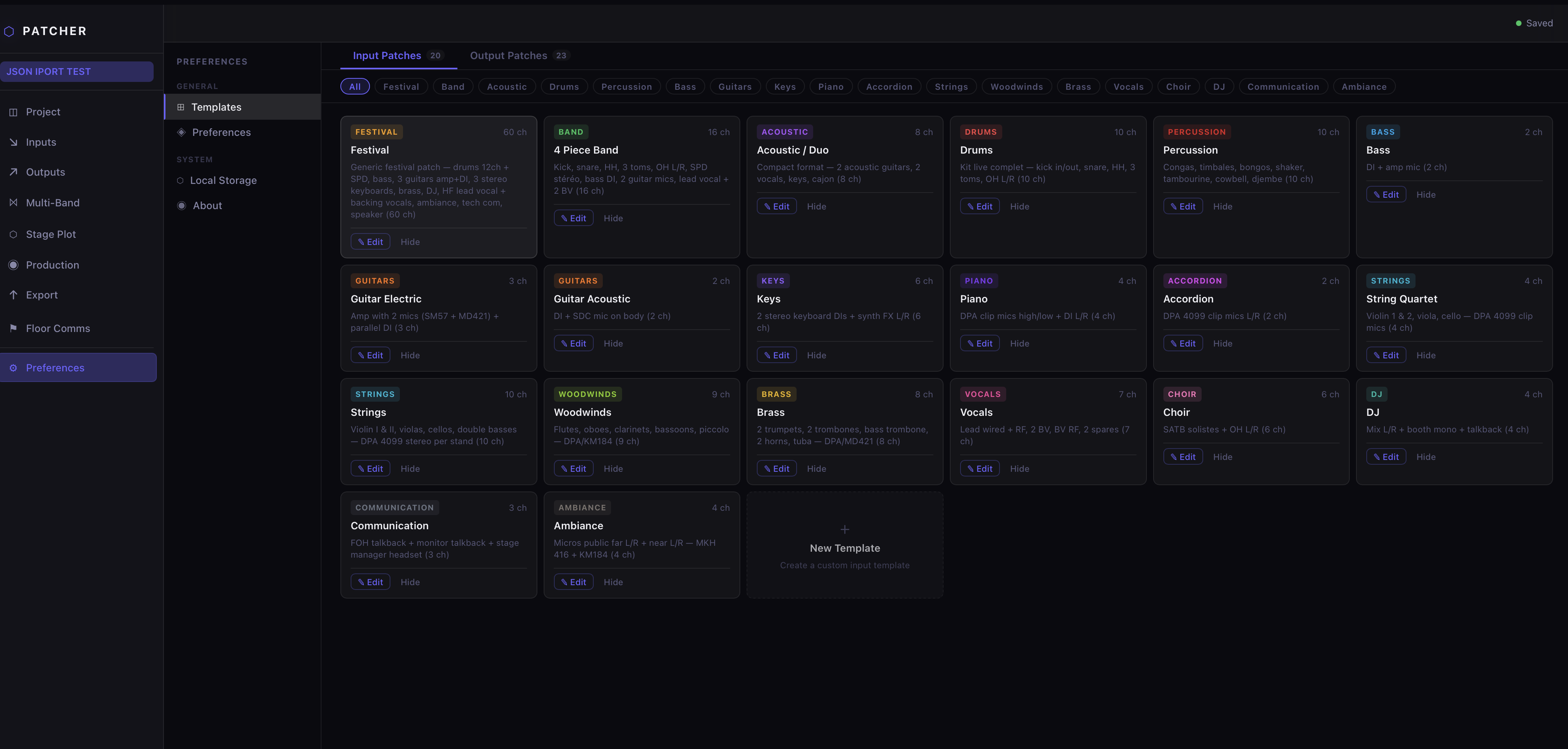Edit the Bass template
This screenshot has width=1568, height=749.
[x=1386, y=194]
